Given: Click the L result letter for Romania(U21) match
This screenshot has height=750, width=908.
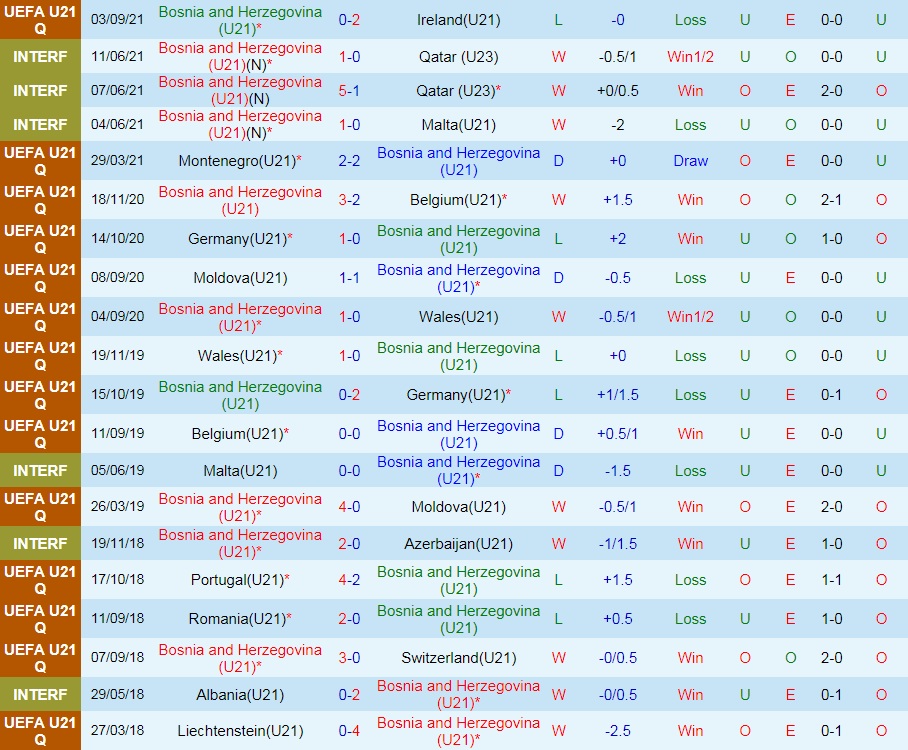Looking at the screenshot, I should [558, 619].
